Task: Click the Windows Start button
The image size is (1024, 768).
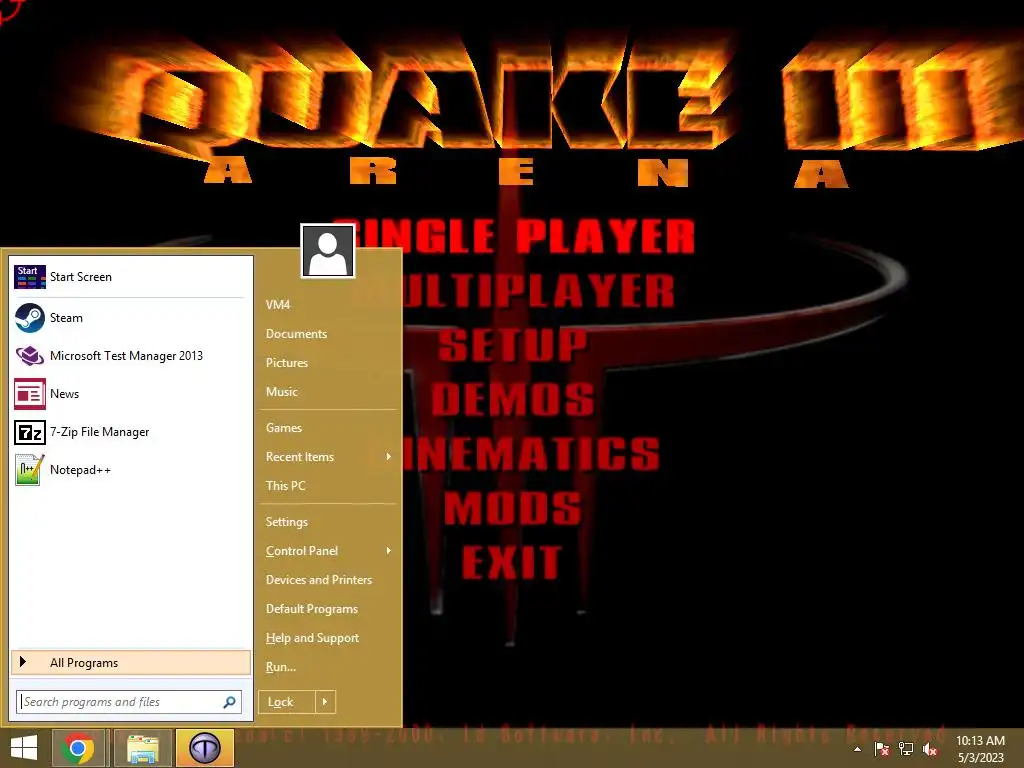Action: click(24, 748)
